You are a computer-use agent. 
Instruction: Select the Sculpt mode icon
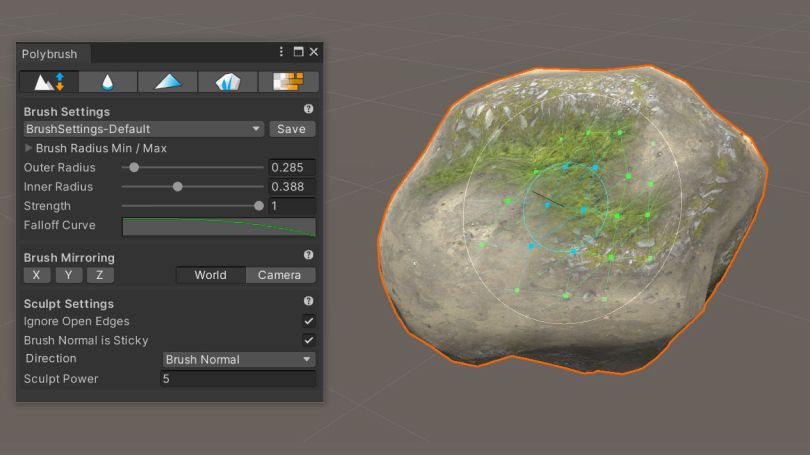pos(49,82)
